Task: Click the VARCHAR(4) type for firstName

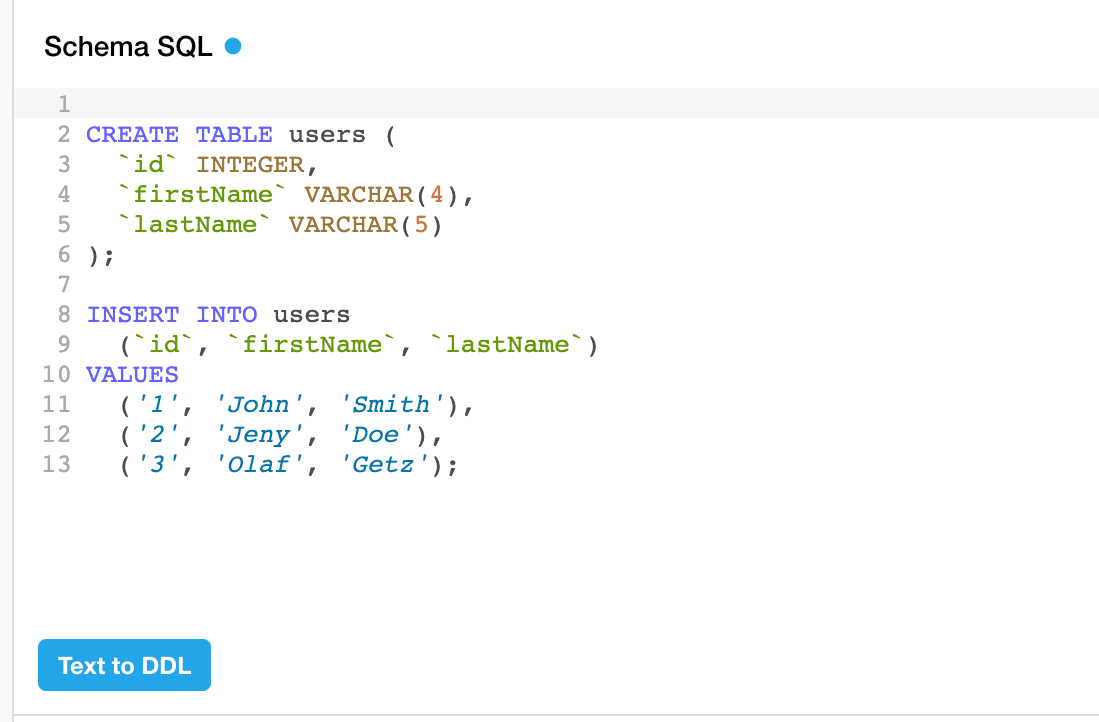Action: tap(380, 195)
